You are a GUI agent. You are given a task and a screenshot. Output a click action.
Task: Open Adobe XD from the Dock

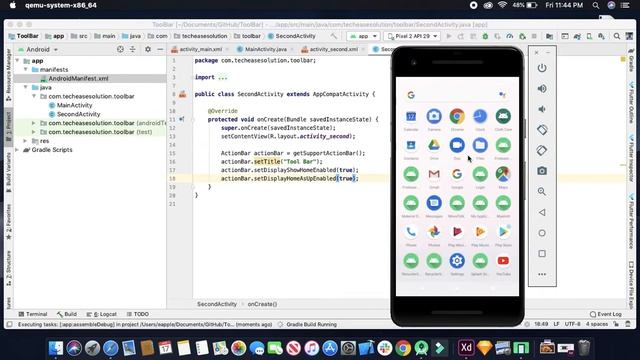tap(466, 348)
